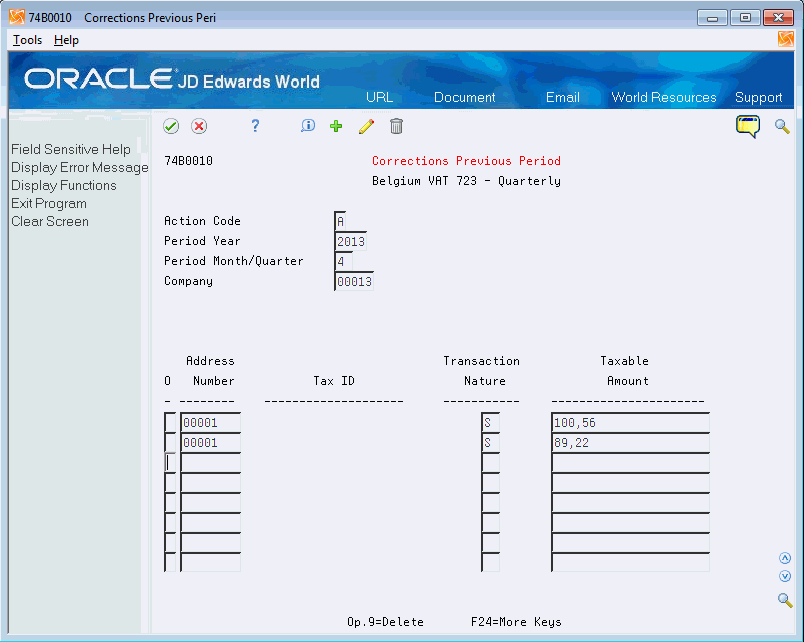Select Display Functions in sidebar
Viewport: 804px width, 642px height.
pos(64,185)
